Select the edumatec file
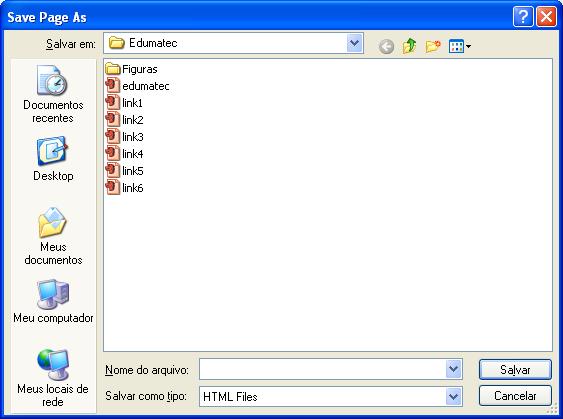 tap(138, 86)
